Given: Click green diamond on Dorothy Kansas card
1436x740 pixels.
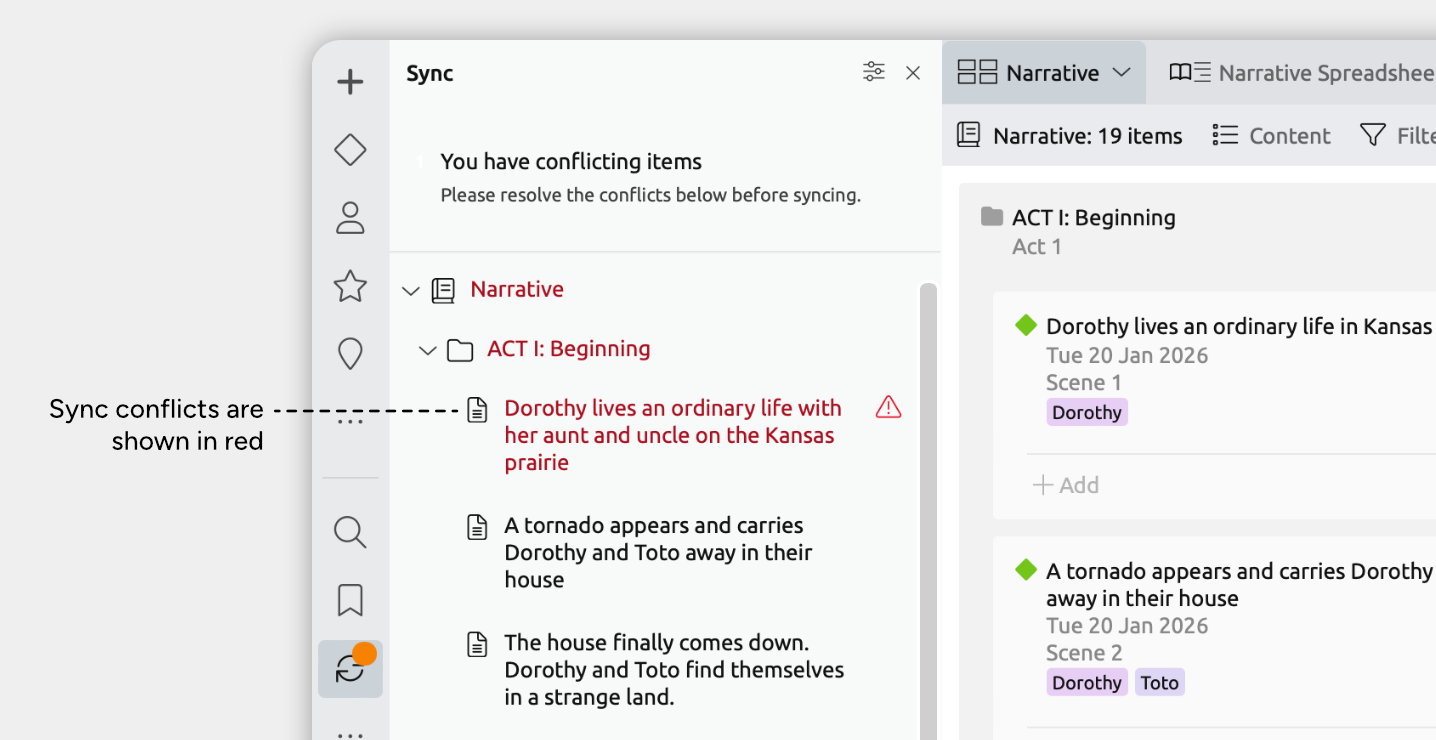Looking at the screenshot, I should pos(1025,325).
